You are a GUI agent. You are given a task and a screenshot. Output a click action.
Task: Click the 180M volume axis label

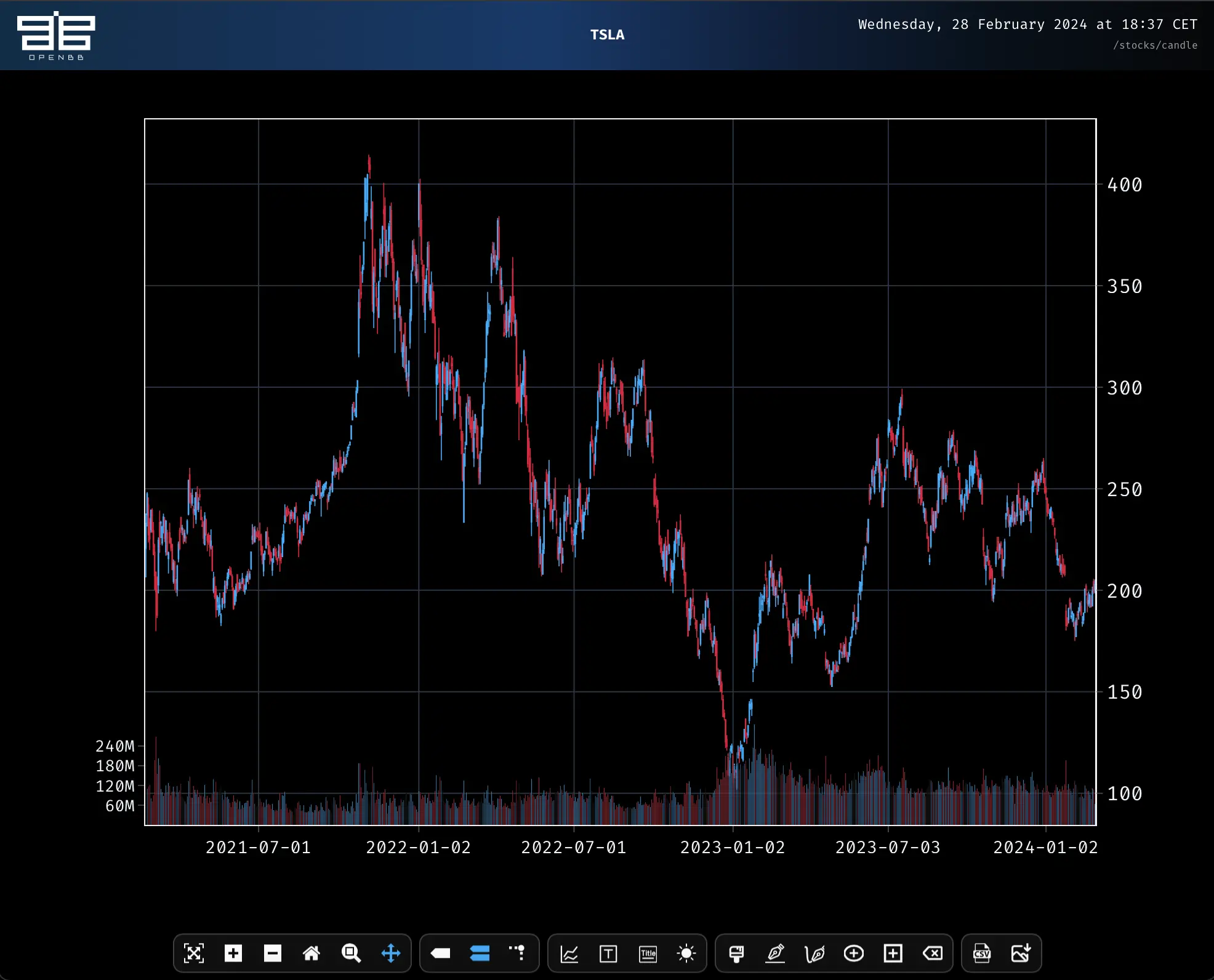click(115, 766)
